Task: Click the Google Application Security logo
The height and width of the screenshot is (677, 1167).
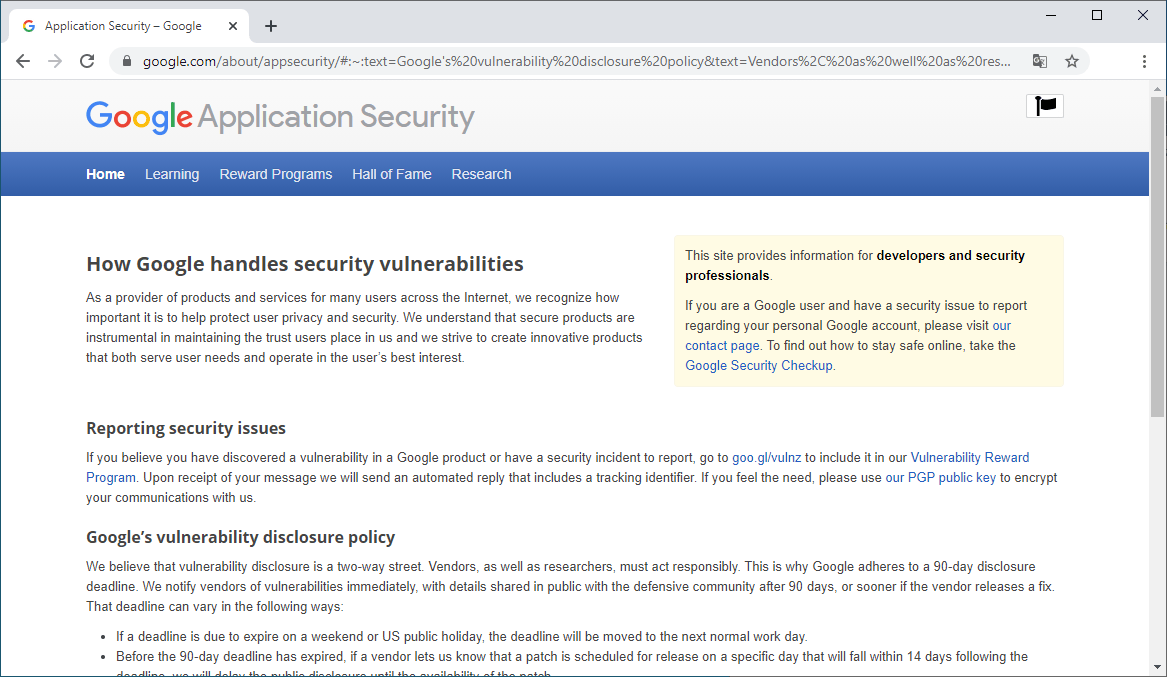Action: 280,117
